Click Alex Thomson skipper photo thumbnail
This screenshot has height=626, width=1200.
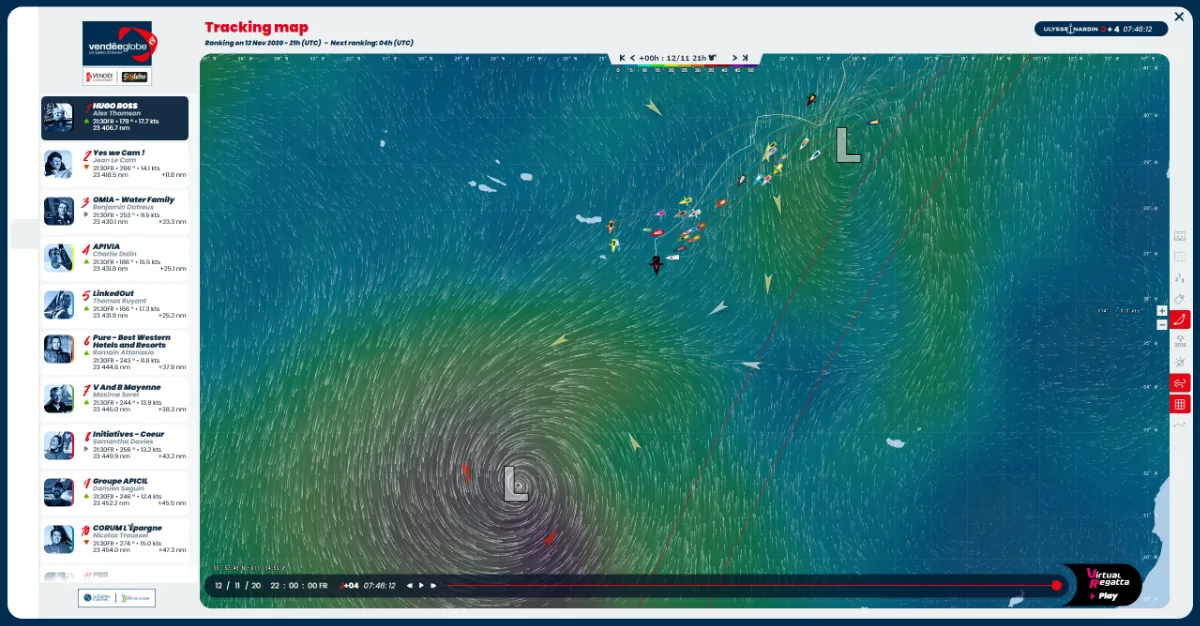click(x=59, y=118)
